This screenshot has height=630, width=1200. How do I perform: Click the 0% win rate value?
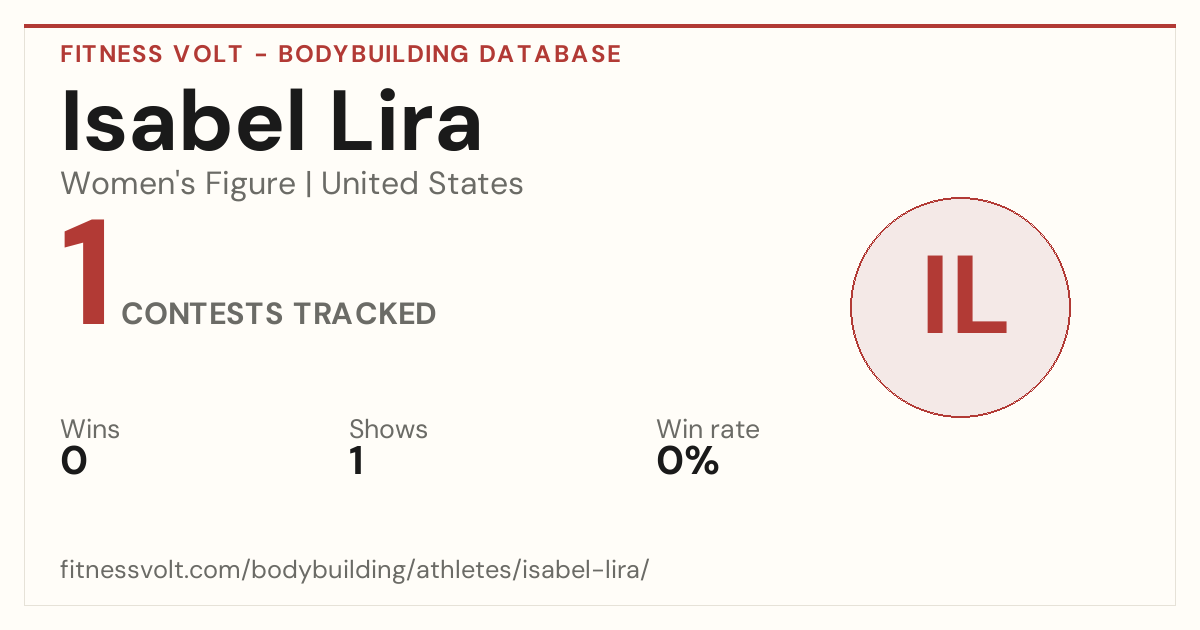coord(688,461)
